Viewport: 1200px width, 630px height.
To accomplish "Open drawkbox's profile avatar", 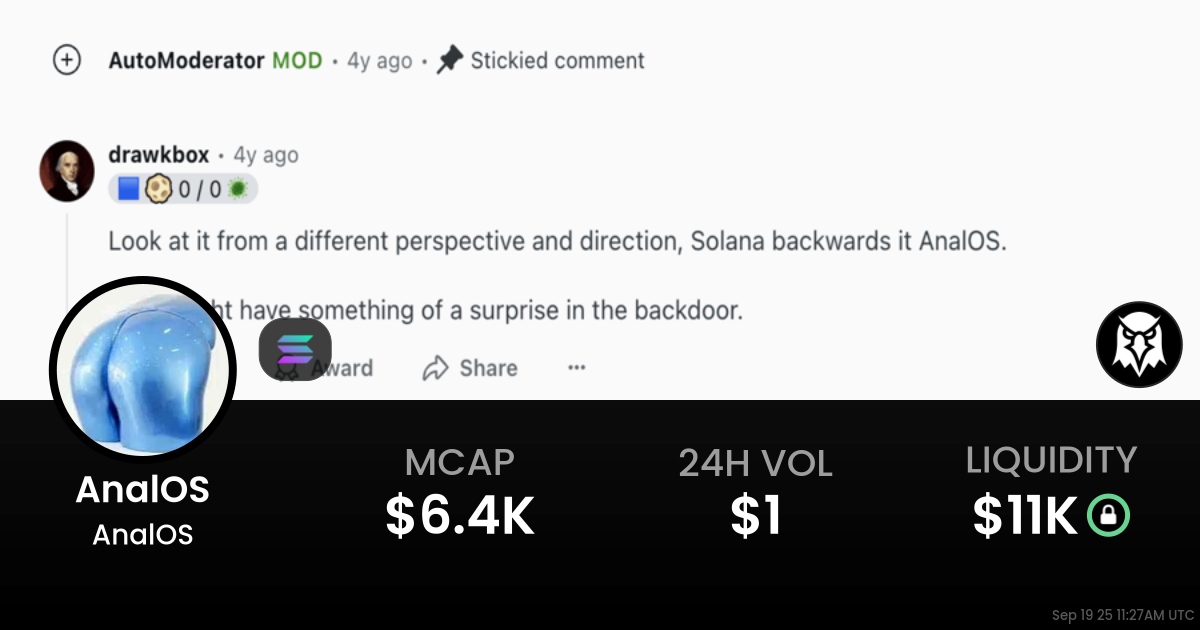I will [x=66, y=171].
